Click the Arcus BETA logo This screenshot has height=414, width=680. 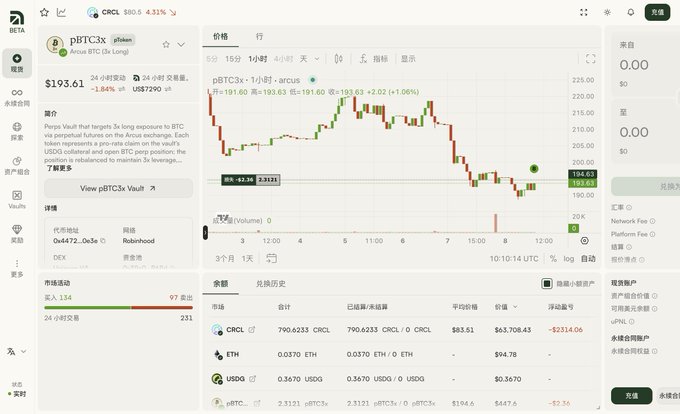17,22
